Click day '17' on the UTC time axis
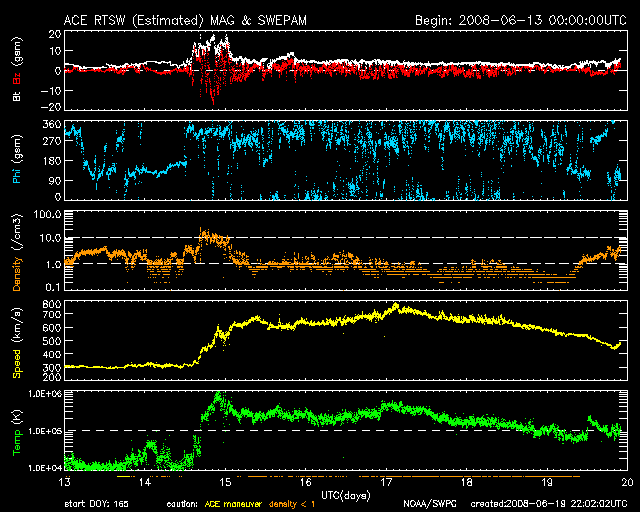The image size is (640, 512). coord(386,482)
